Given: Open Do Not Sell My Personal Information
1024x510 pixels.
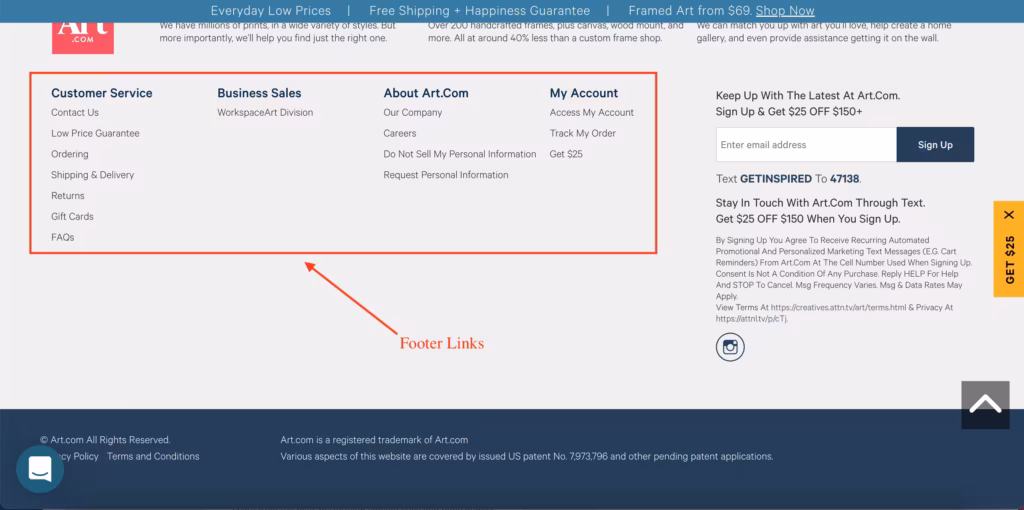Looking at the screenshot, I should tap(460, 154).
